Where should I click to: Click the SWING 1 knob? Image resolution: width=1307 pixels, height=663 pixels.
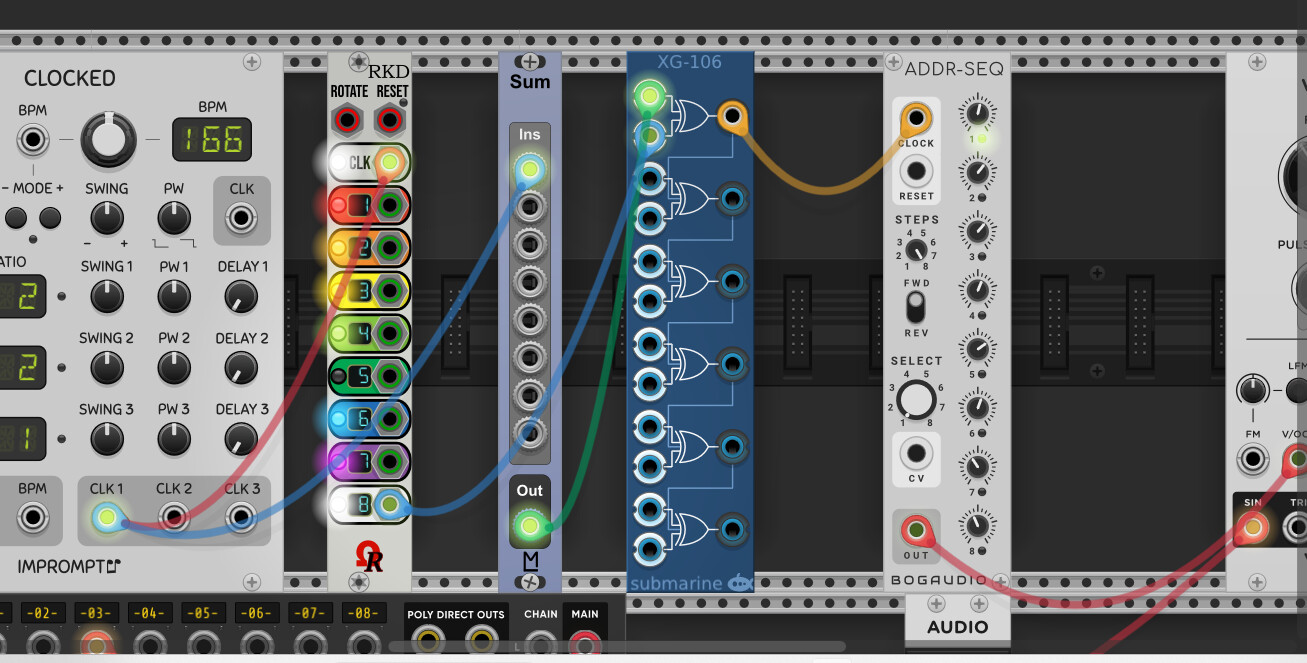click(106, 296)
